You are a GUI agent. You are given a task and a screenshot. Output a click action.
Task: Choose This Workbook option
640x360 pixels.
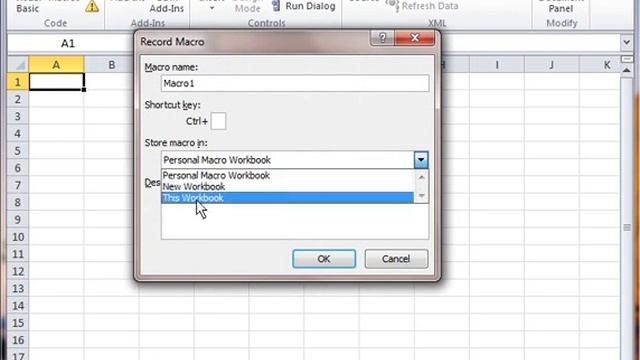(287, 198)
